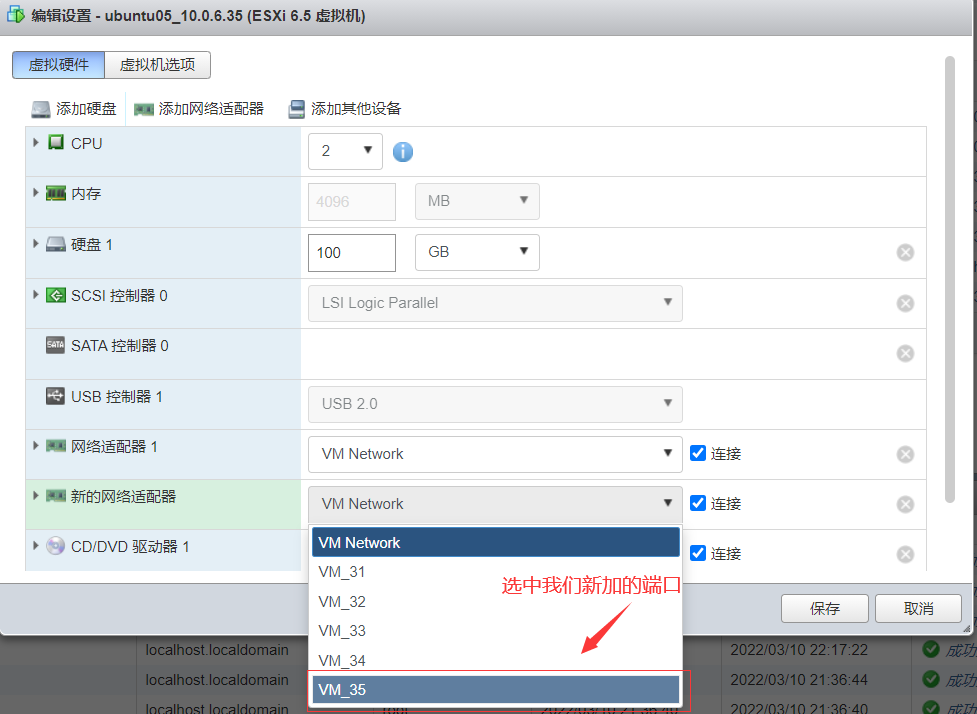The height and width of the screenshot is (714, 977).
Task: Click the Add hard disk icon
Action: [41, 109]
